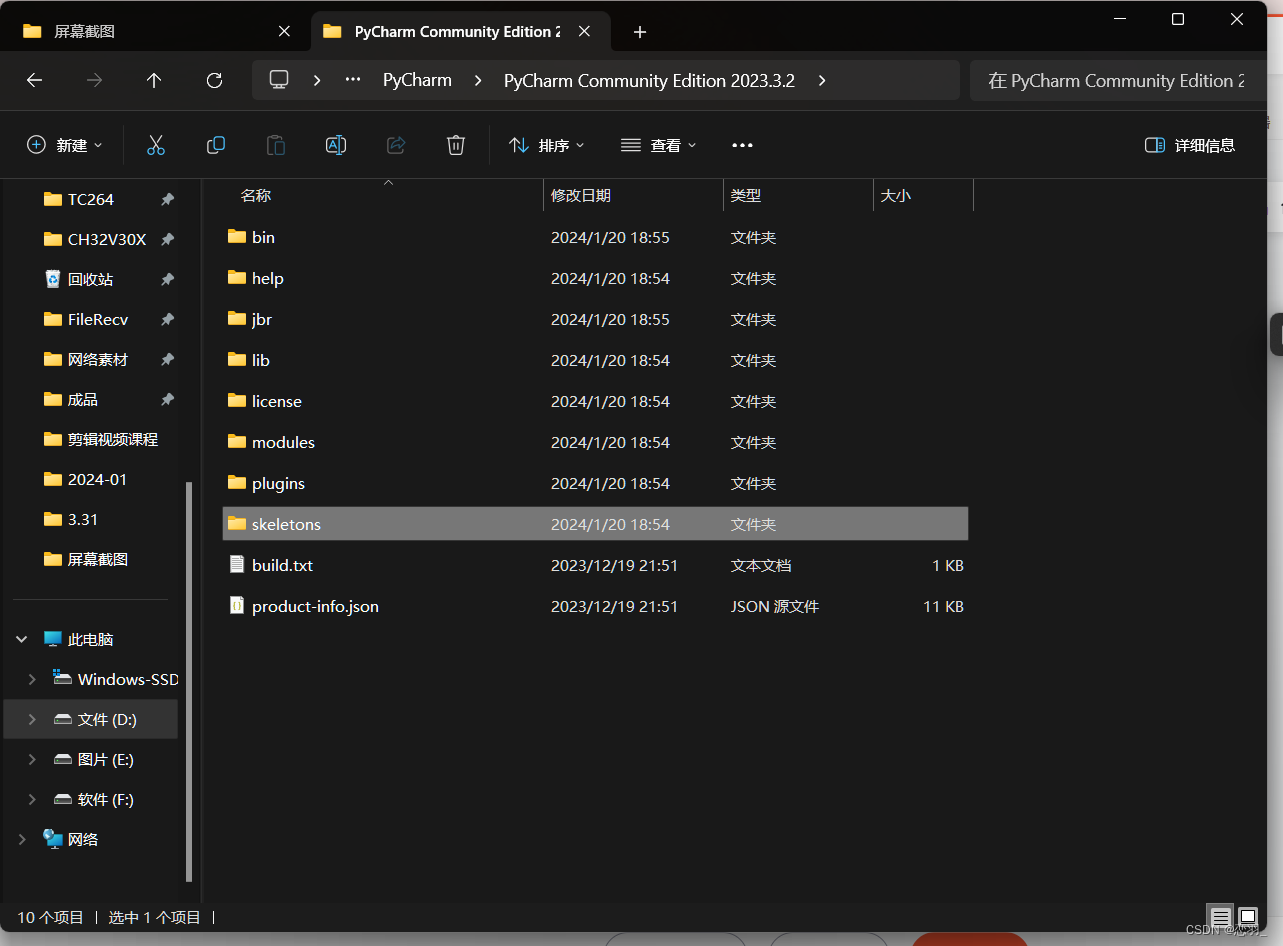Close the 屏幕截图 tab

pos(284,32)
